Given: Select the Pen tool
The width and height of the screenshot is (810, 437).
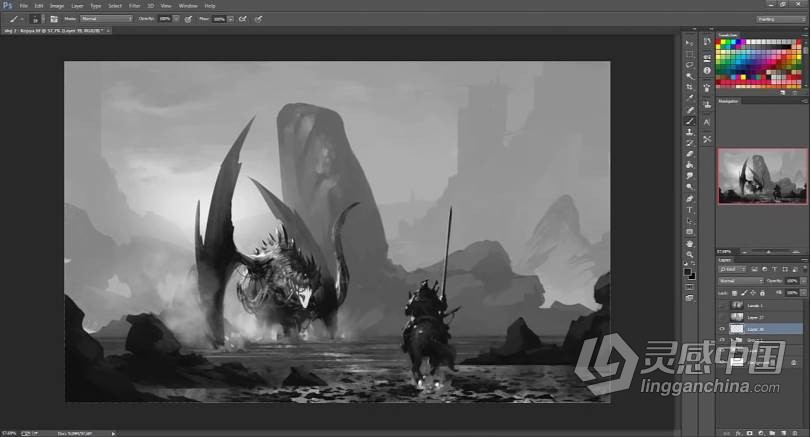Looking at the screenshot, I should pyautogui.click(x=689, y=199).
